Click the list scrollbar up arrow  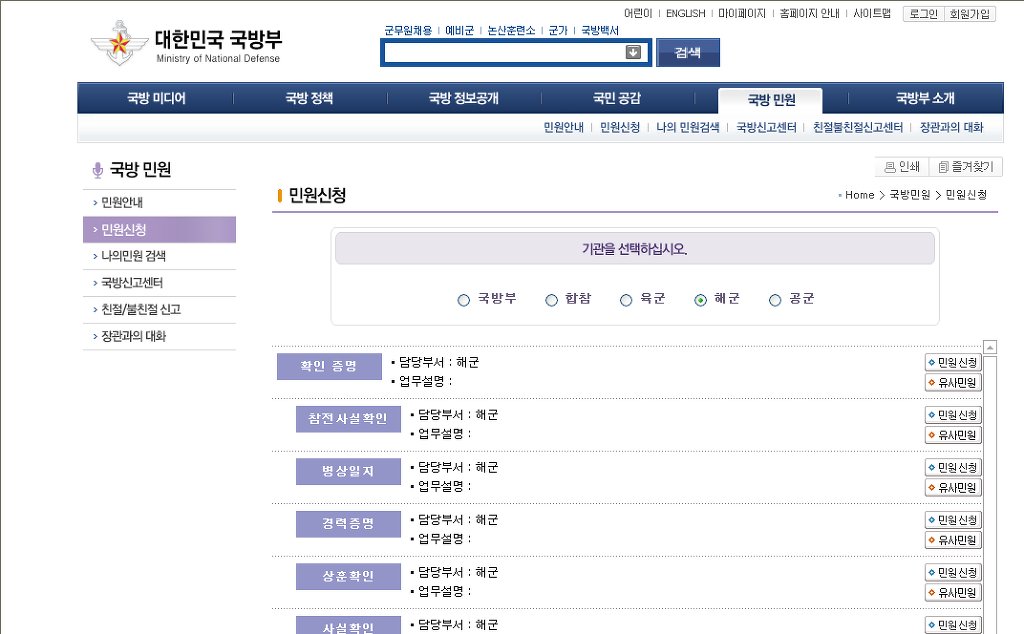tap(990, 347)
